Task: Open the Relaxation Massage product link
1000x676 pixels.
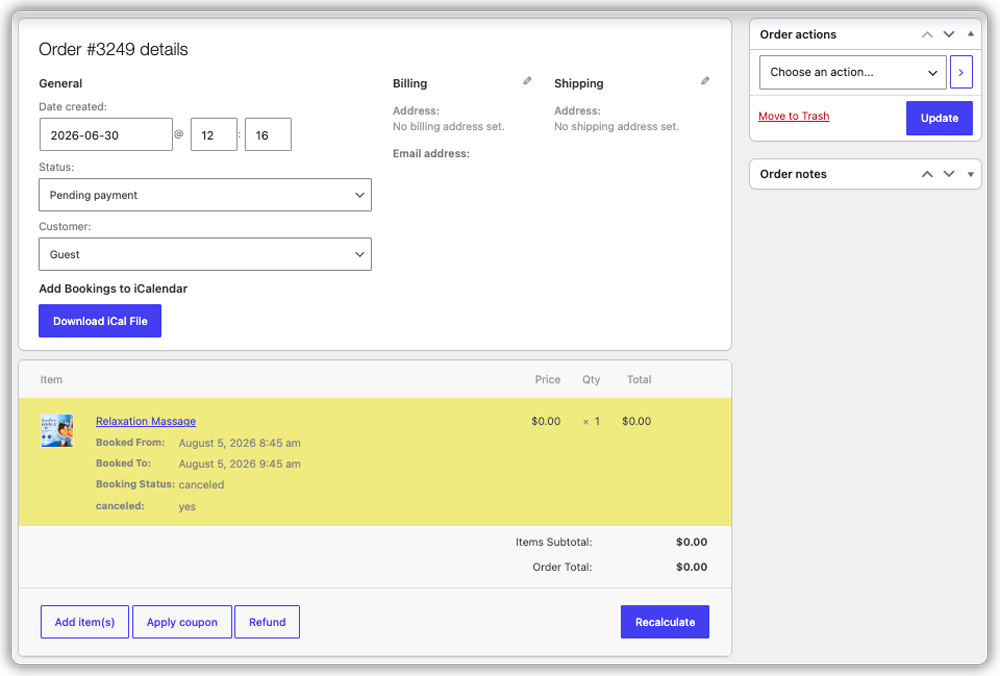Action: (146, 421)
